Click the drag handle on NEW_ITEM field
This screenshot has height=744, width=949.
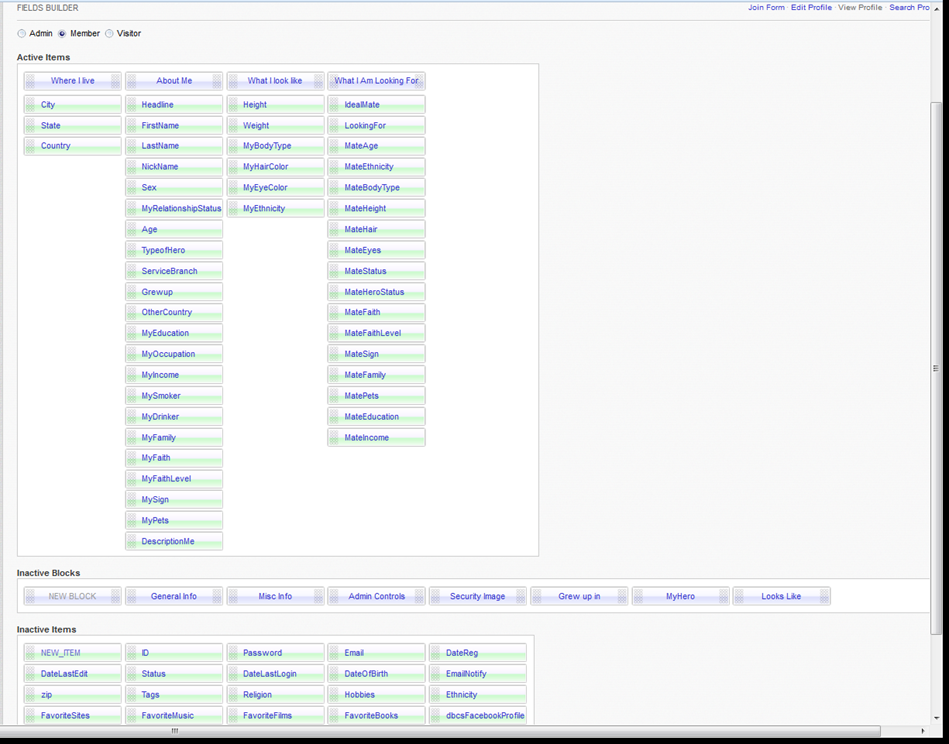pyautogui.click(x=31, y=653)
